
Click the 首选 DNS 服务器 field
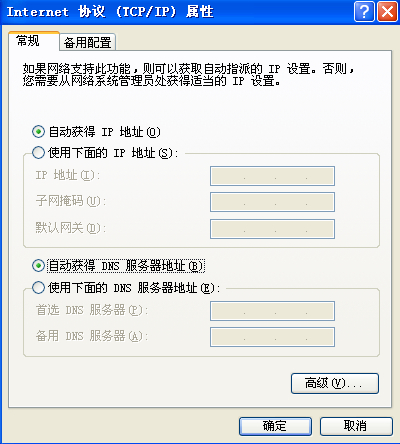(272, 311)
